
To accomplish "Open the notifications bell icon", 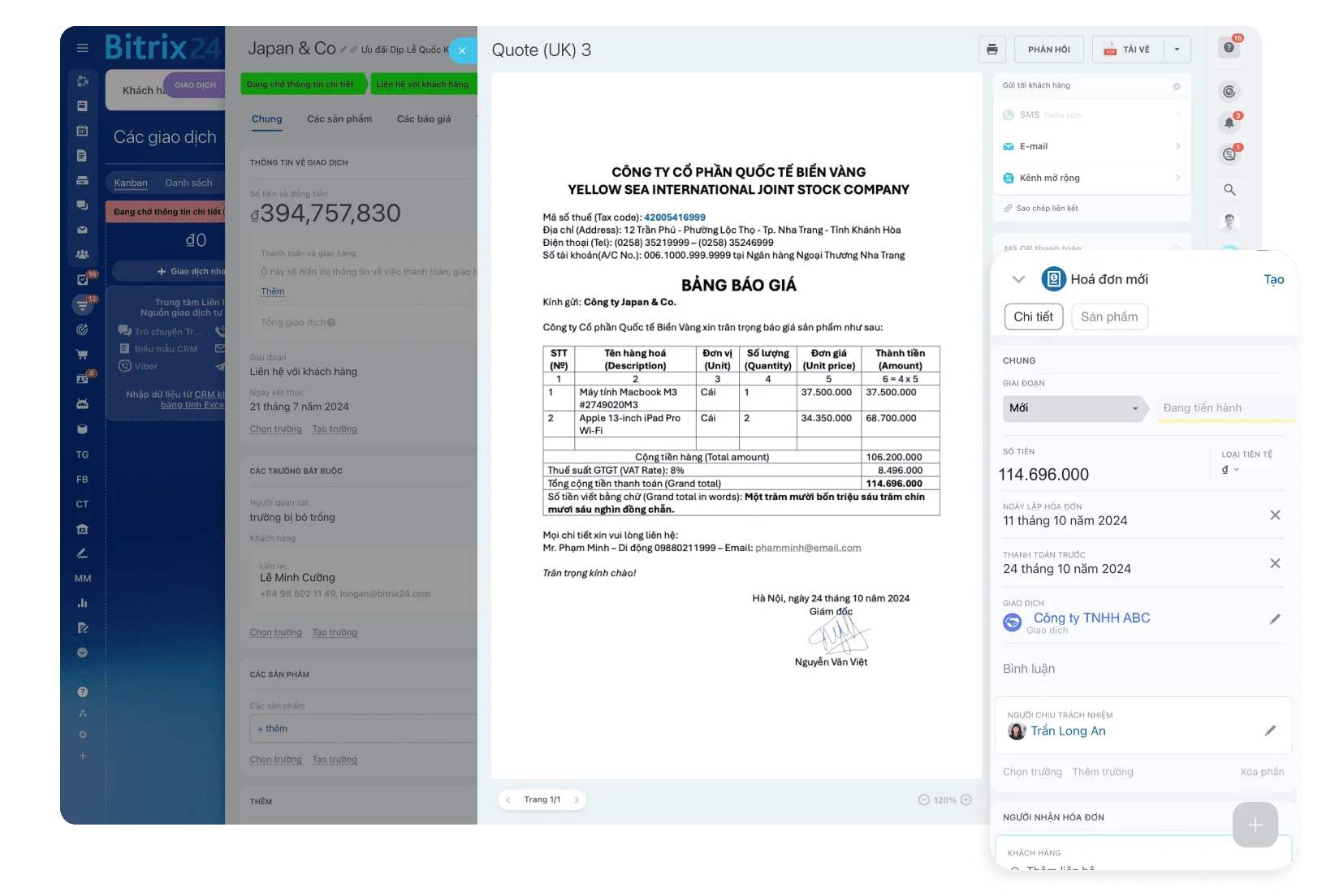I will pyautogui.click(x=1229, y=123).
